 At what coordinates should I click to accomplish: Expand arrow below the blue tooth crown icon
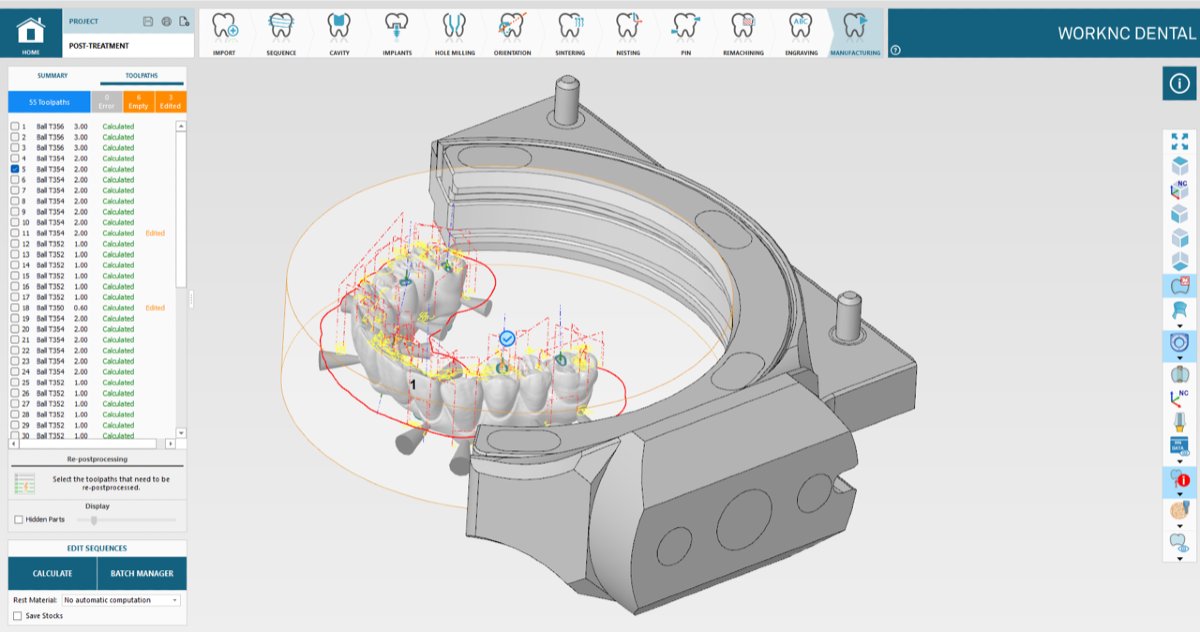pos(1180,326)
